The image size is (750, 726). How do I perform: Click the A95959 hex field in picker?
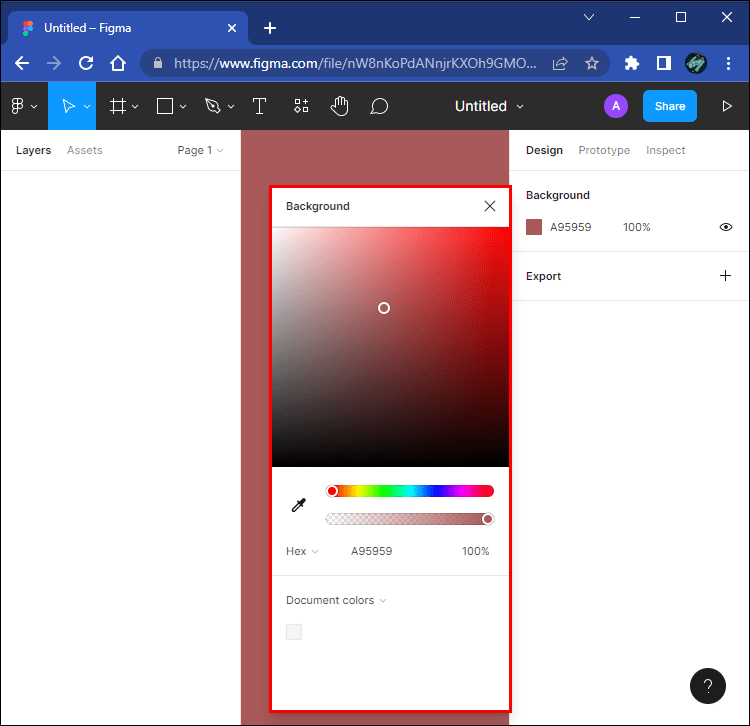click(x=371, y=551)
